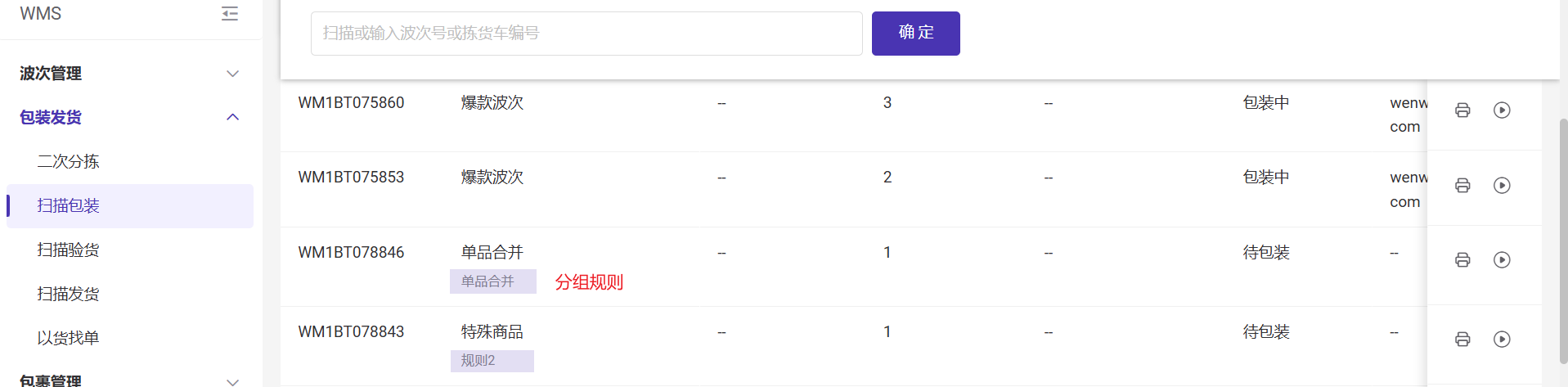1568x387 pixels.
Task: Click play icon for wave WM1BT078843
Action: coord(1502,340)
